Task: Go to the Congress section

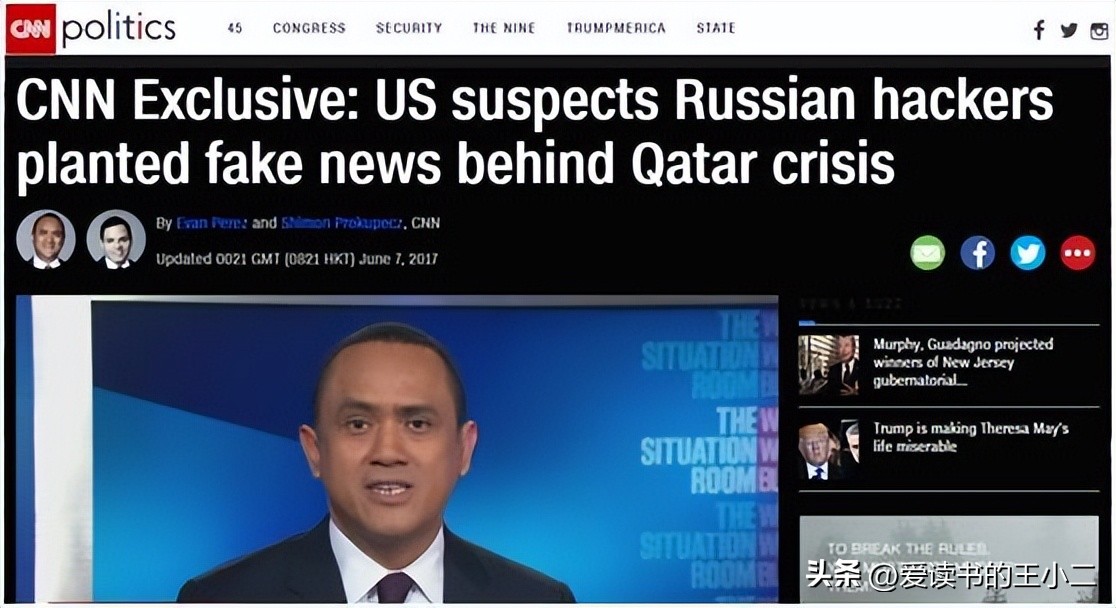Action: (309, 28)
